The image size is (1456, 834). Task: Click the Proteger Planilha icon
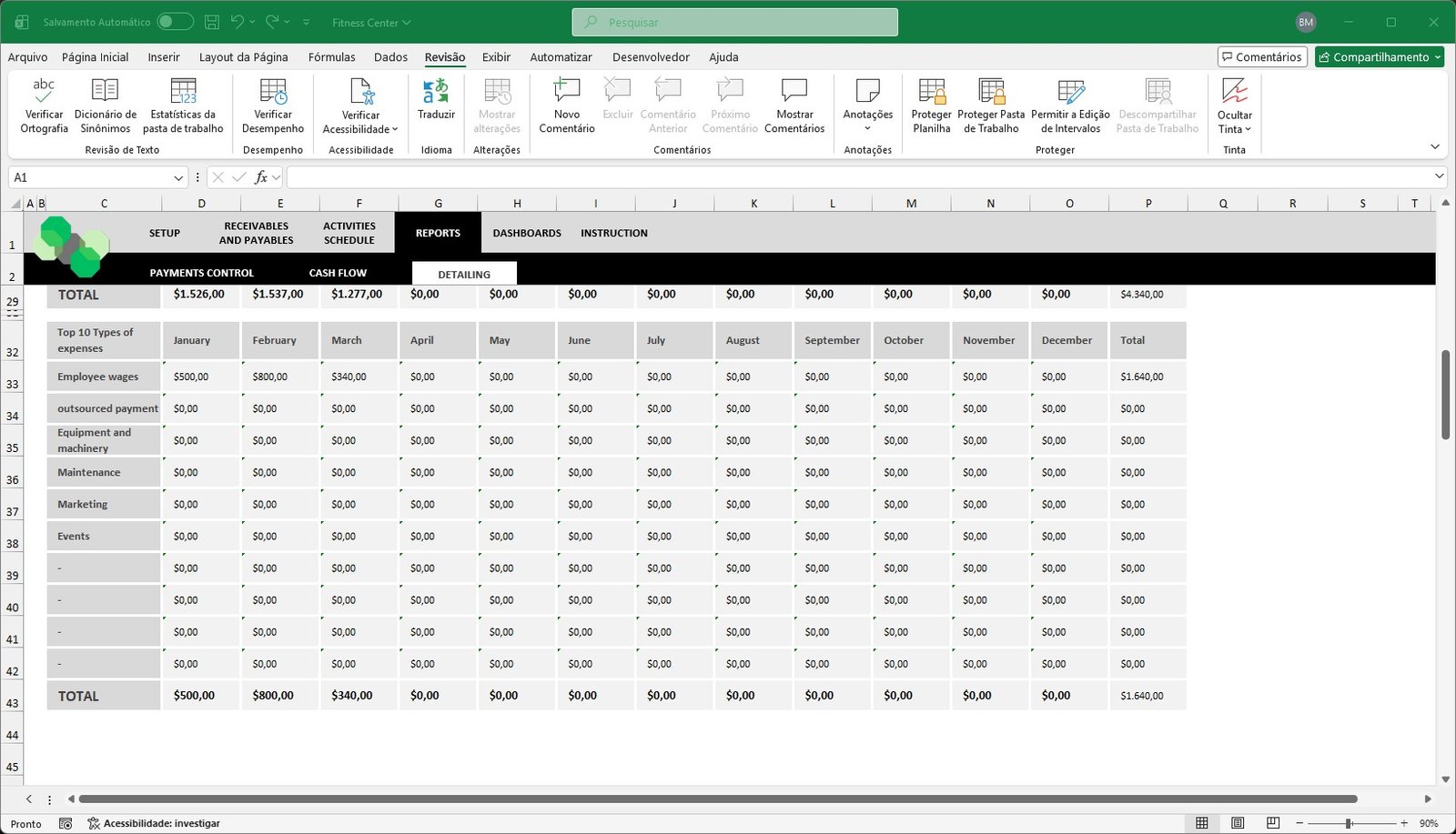click(x=931, y=92)
